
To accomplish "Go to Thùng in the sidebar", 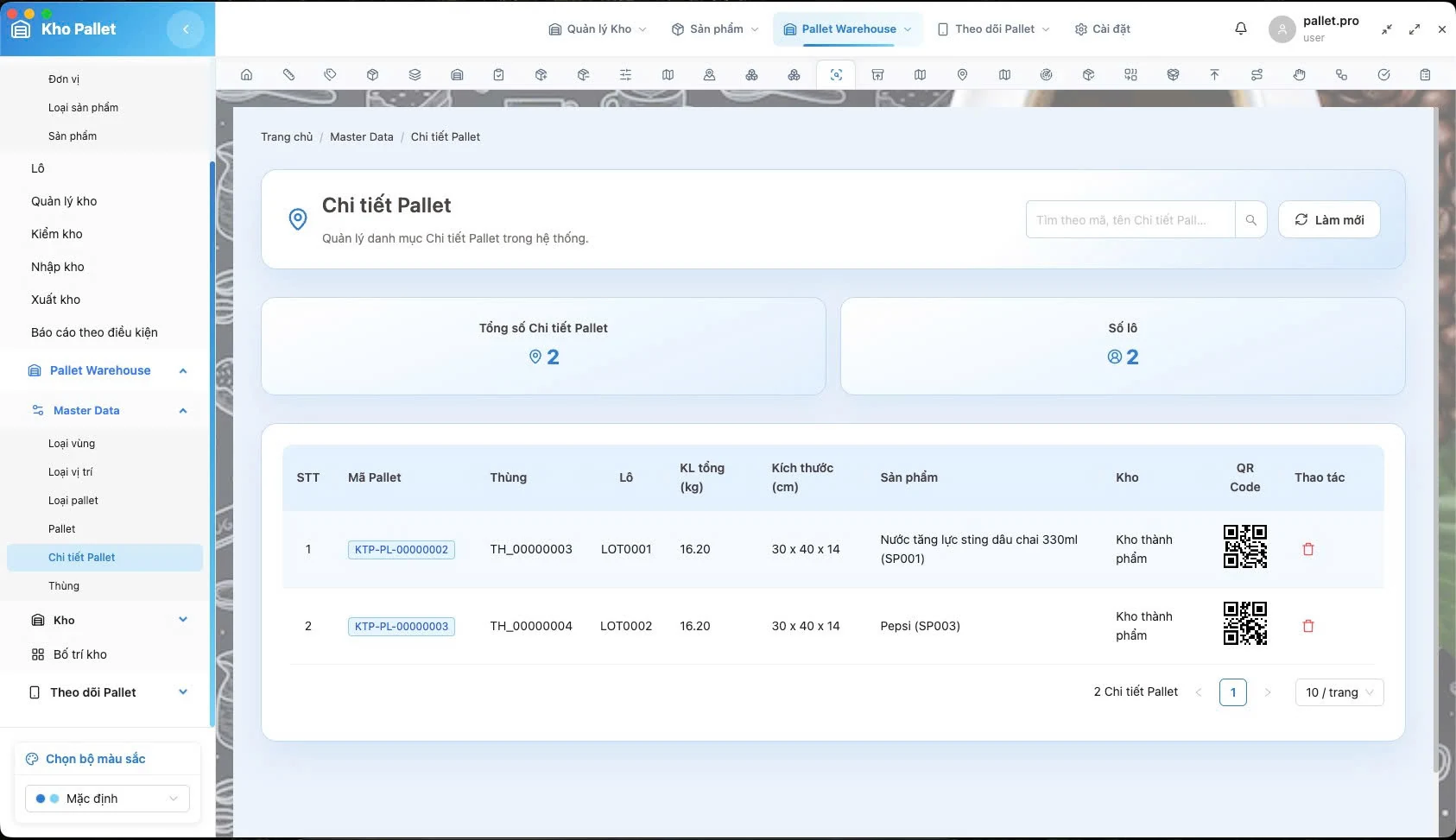I will tap(64, 586).
